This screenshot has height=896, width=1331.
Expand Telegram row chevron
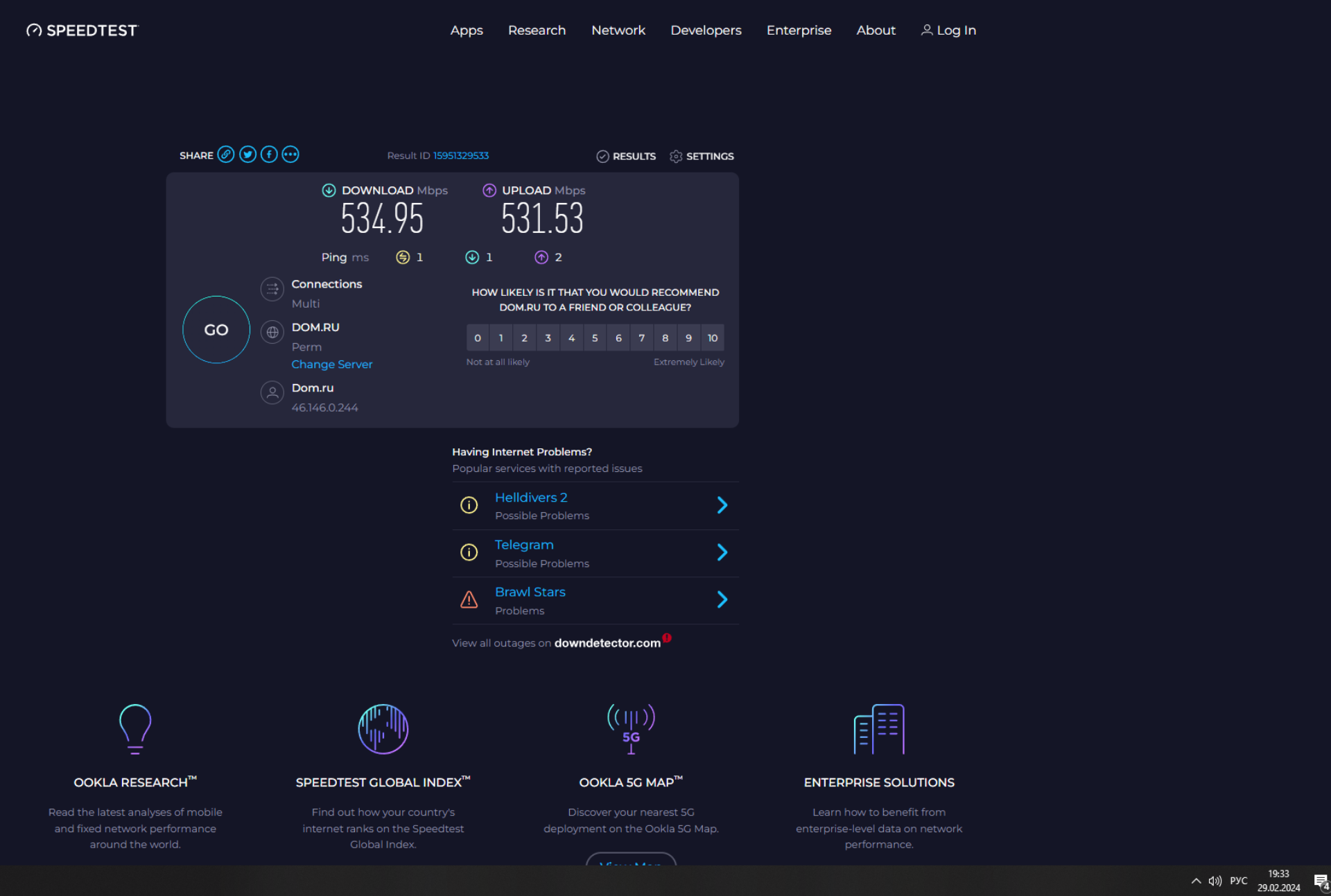tap(722, 552)
